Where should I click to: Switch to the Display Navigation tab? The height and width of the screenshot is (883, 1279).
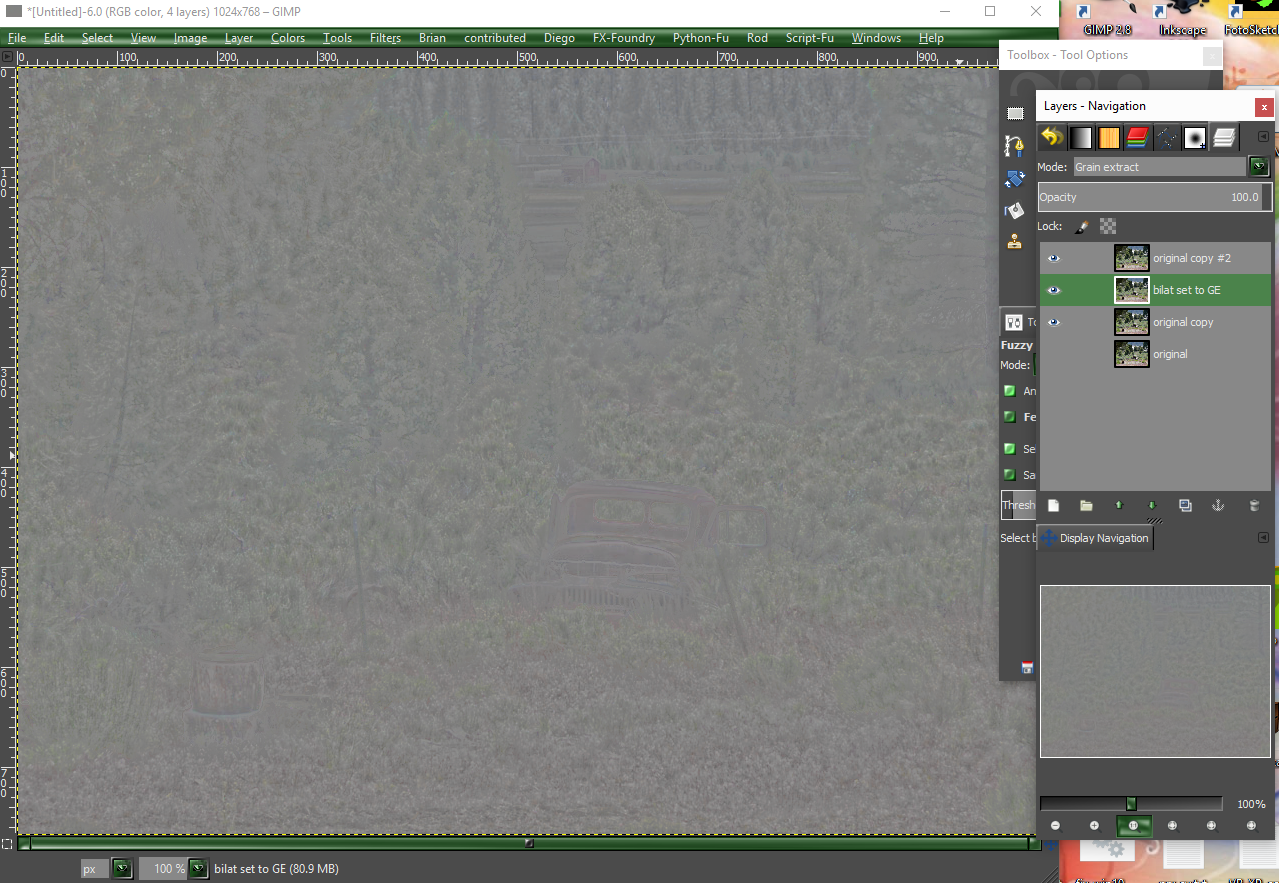[1096, 538]
